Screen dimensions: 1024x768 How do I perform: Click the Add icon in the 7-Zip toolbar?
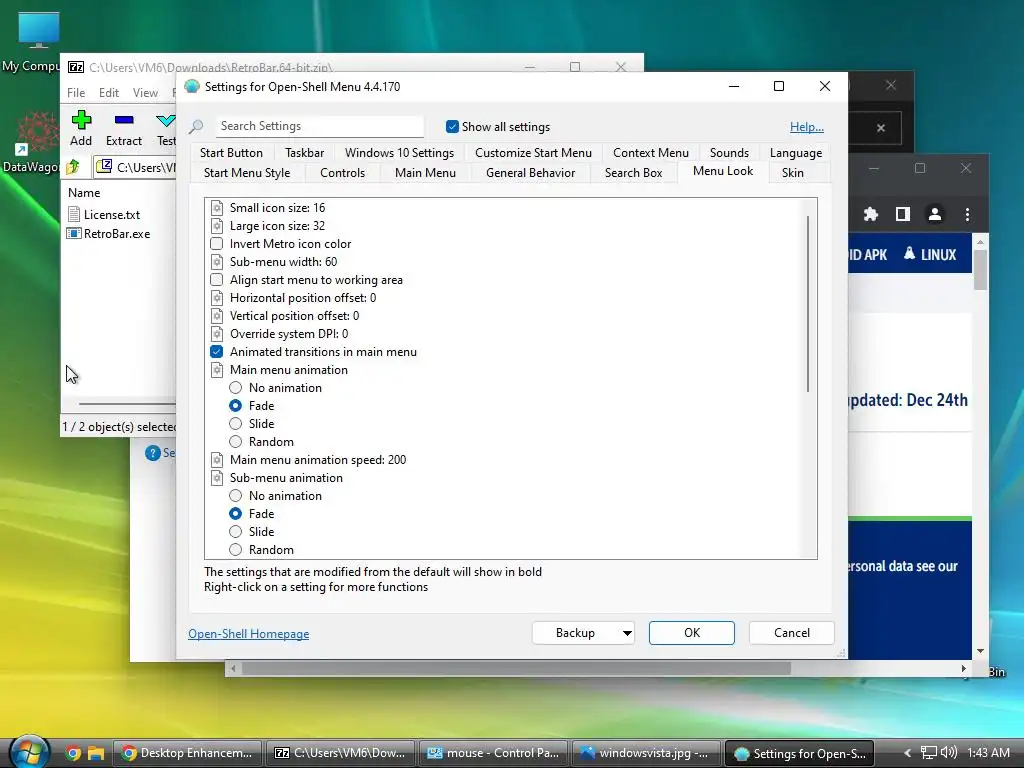(81, 120)
